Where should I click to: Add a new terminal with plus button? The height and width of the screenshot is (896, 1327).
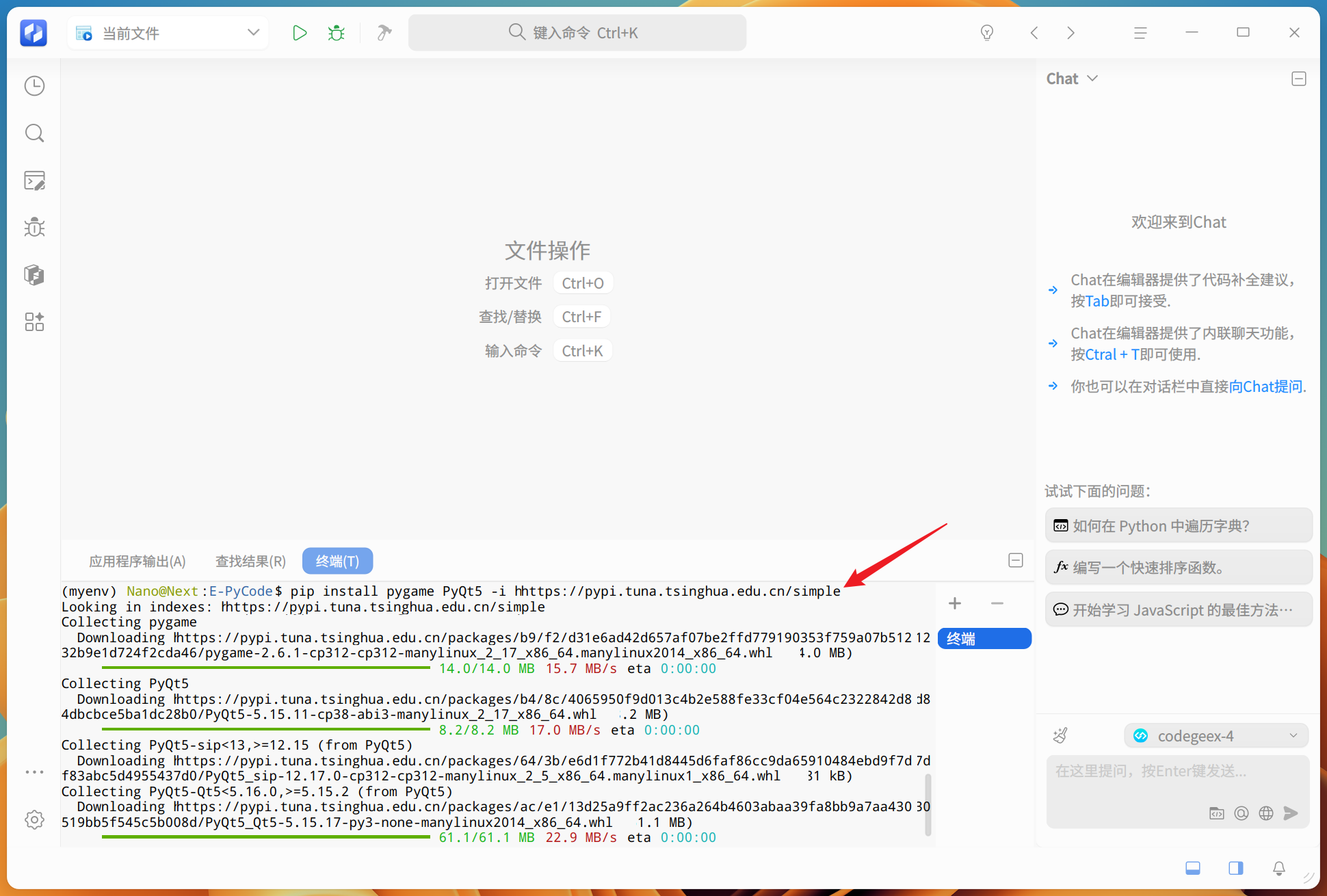955,603
